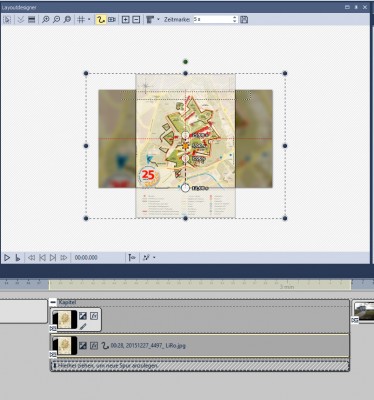Screen dimensions: 374x400
Task: Open the grid options dropdown arrow
Action: [89, 20]
